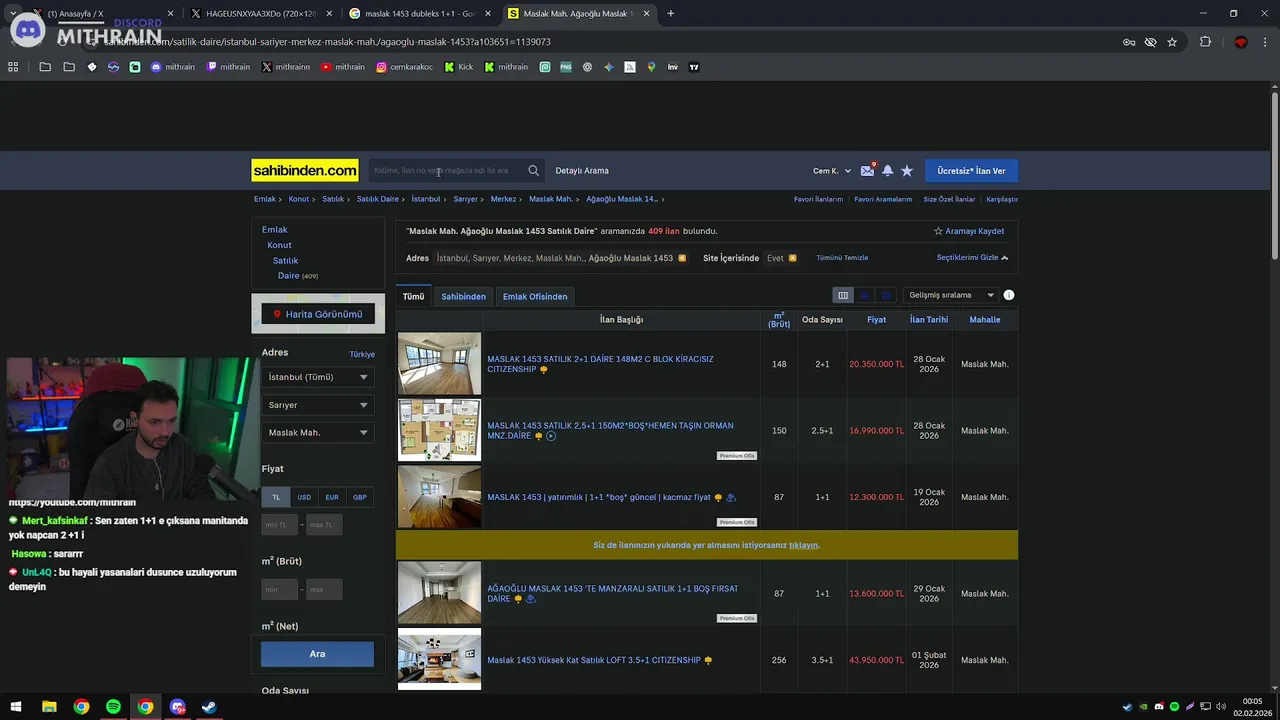Open the Twitch mithrain bookmark
1280x720 pixels.
pyautogui.click(x=229, y=67)
